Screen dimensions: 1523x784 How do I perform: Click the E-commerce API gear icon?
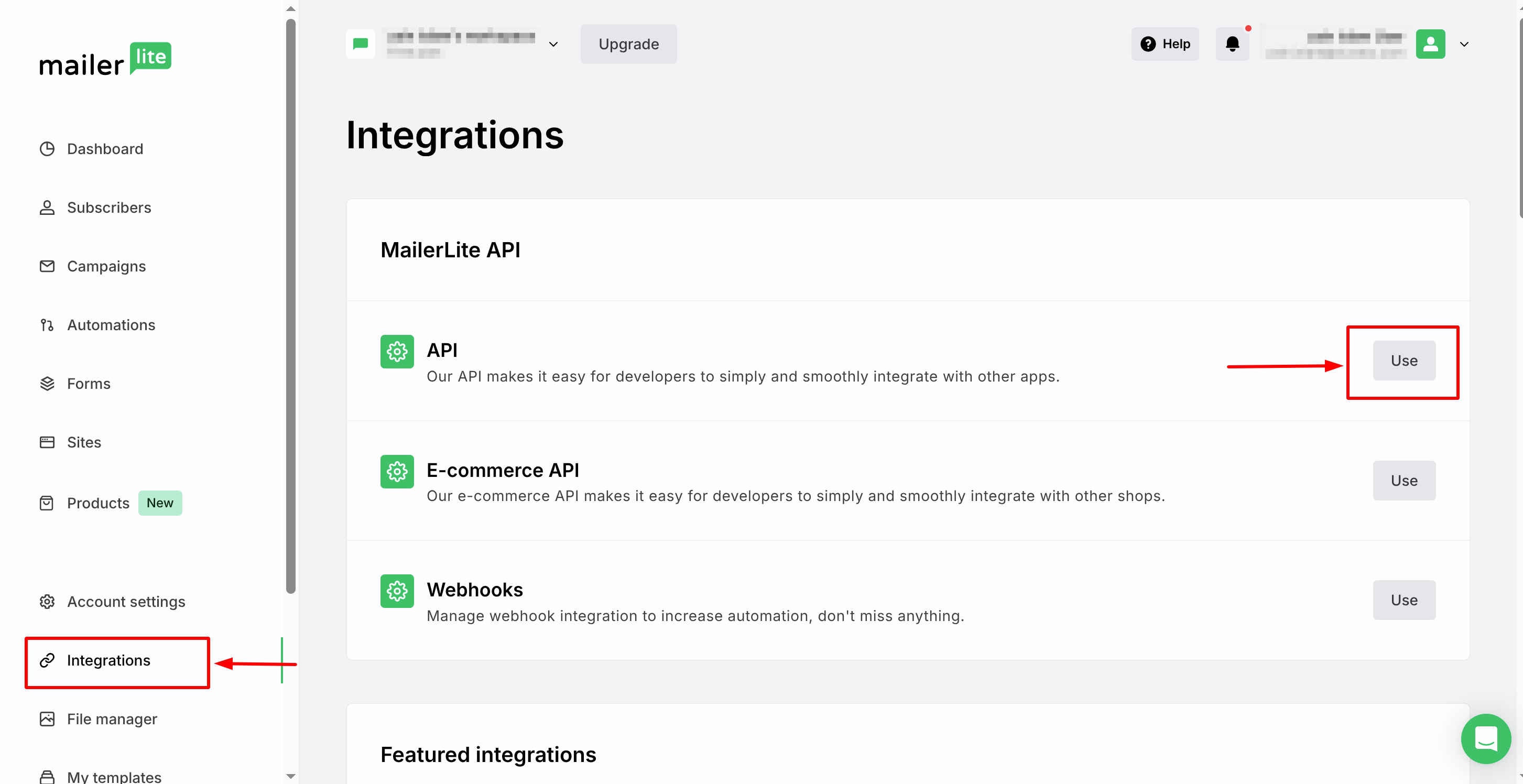point(397,472)
